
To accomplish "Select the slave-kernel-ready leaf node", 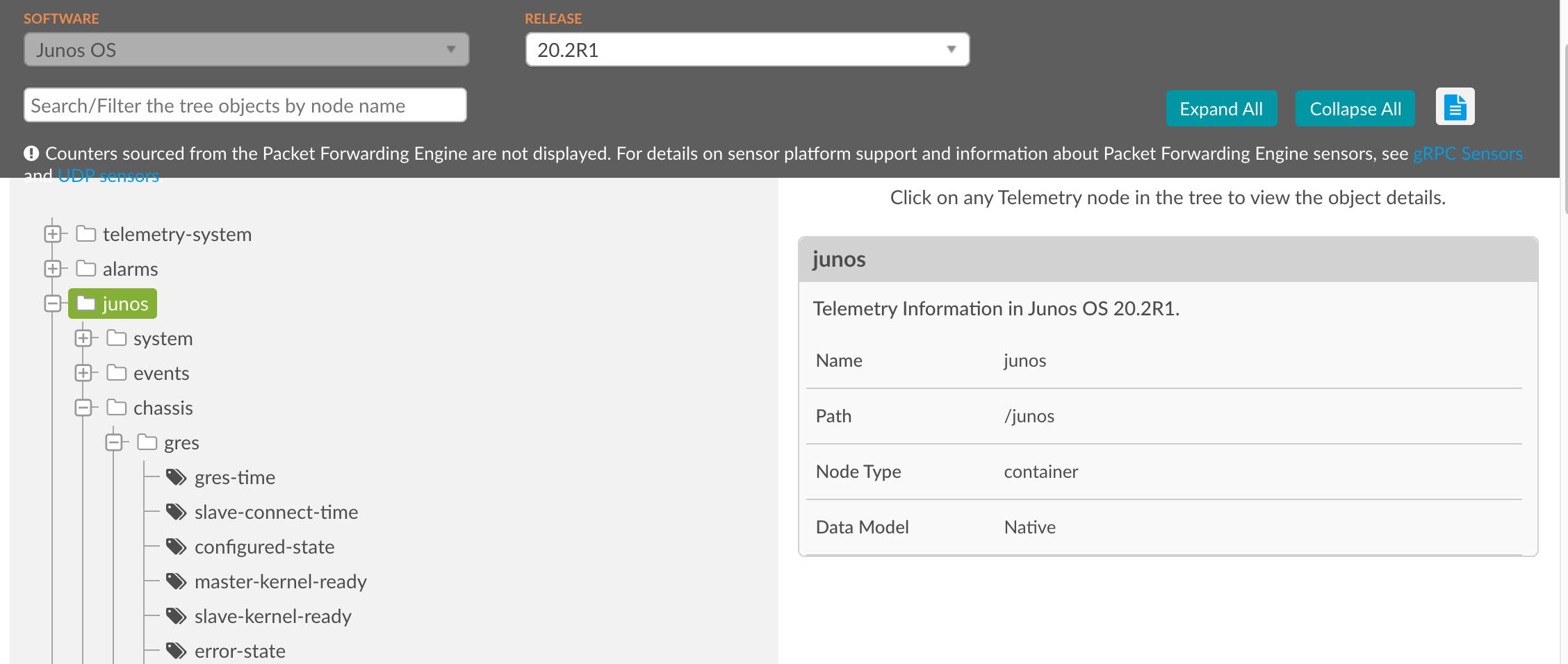I will click(273, 616).
